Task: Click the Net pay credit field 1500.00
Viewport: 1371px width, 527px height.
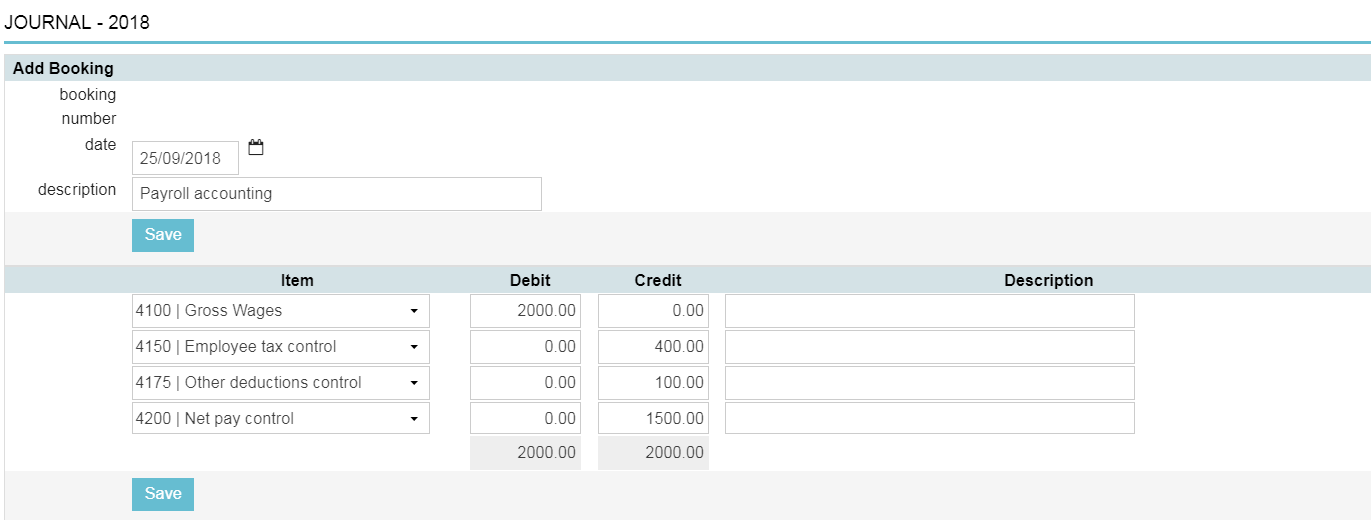Action: click(x=653, y=419)
